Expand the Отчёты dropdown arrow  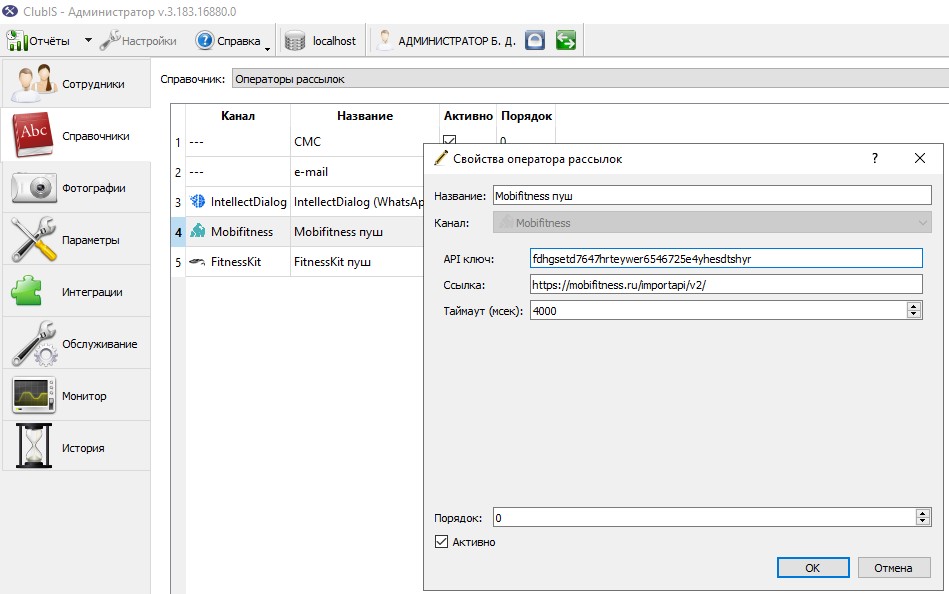coord(88,41)
